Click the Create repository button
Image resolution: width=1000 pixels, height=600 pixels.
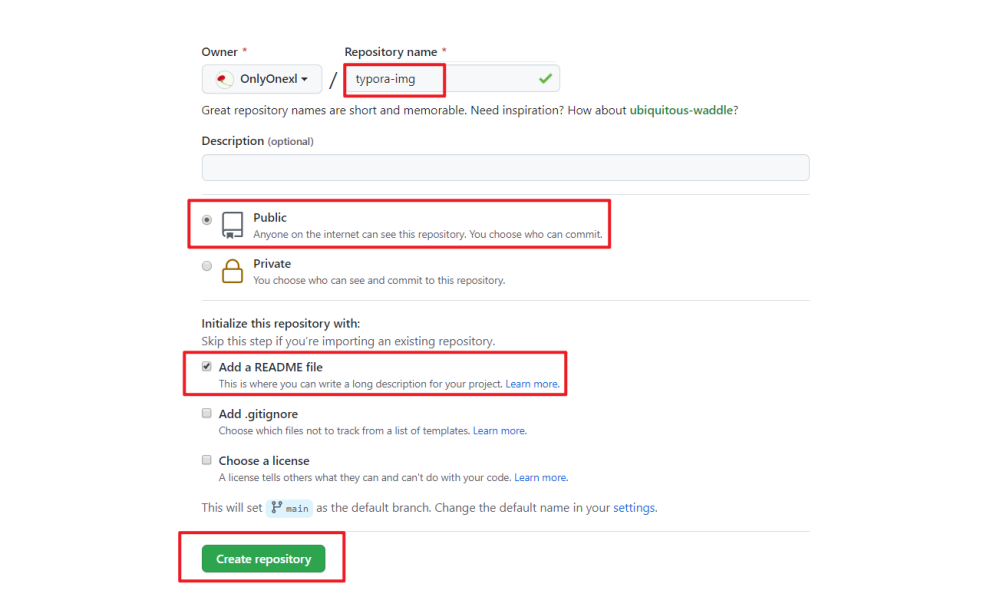tap(263, 559)
